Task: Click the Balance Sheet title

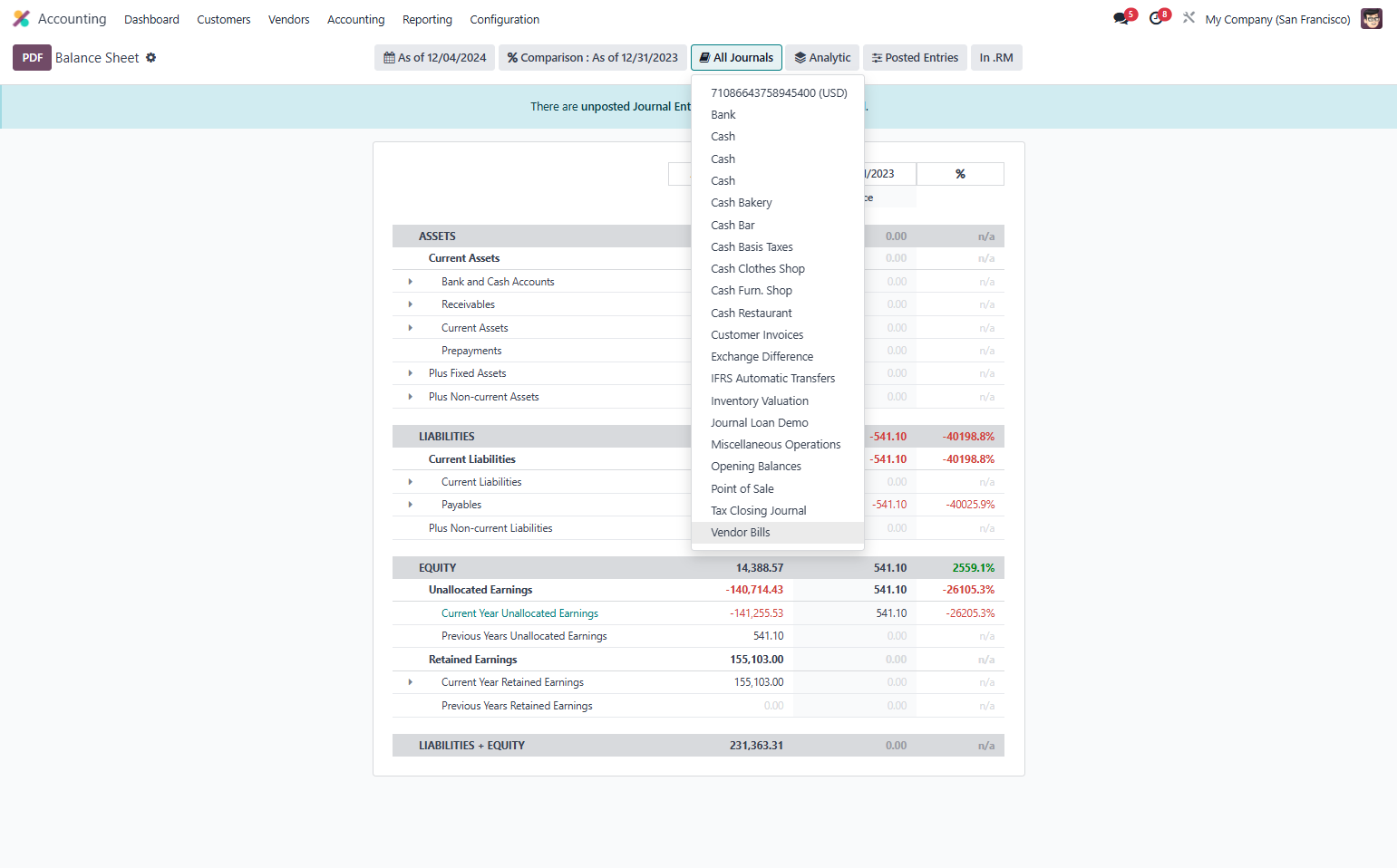Action: [x=97, y=57]
